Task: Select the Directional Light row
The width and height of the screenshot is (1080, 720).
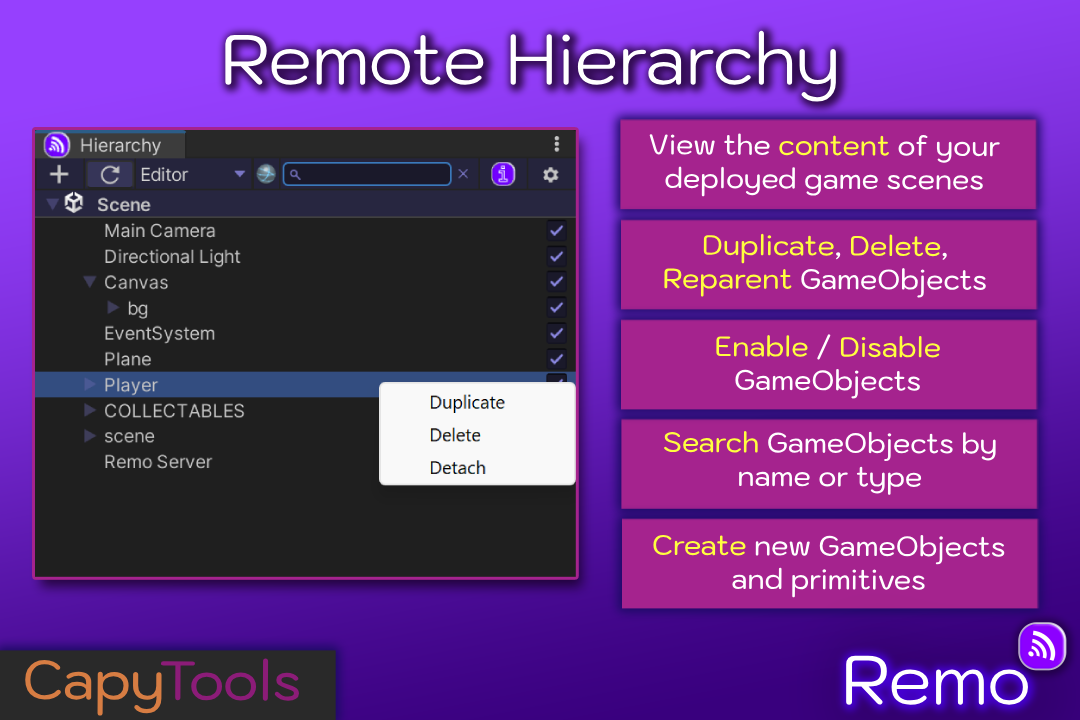Action: coord(305,256)
